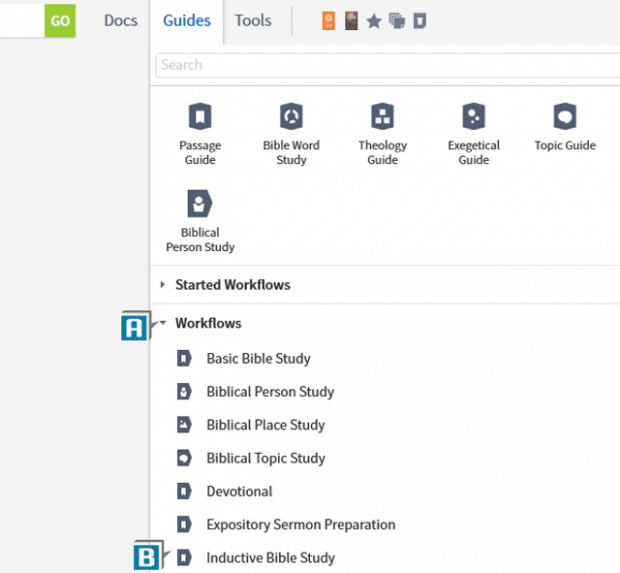The image size is (620, 573).
Task: Open the Theology Guide
Action: (382, 118)
